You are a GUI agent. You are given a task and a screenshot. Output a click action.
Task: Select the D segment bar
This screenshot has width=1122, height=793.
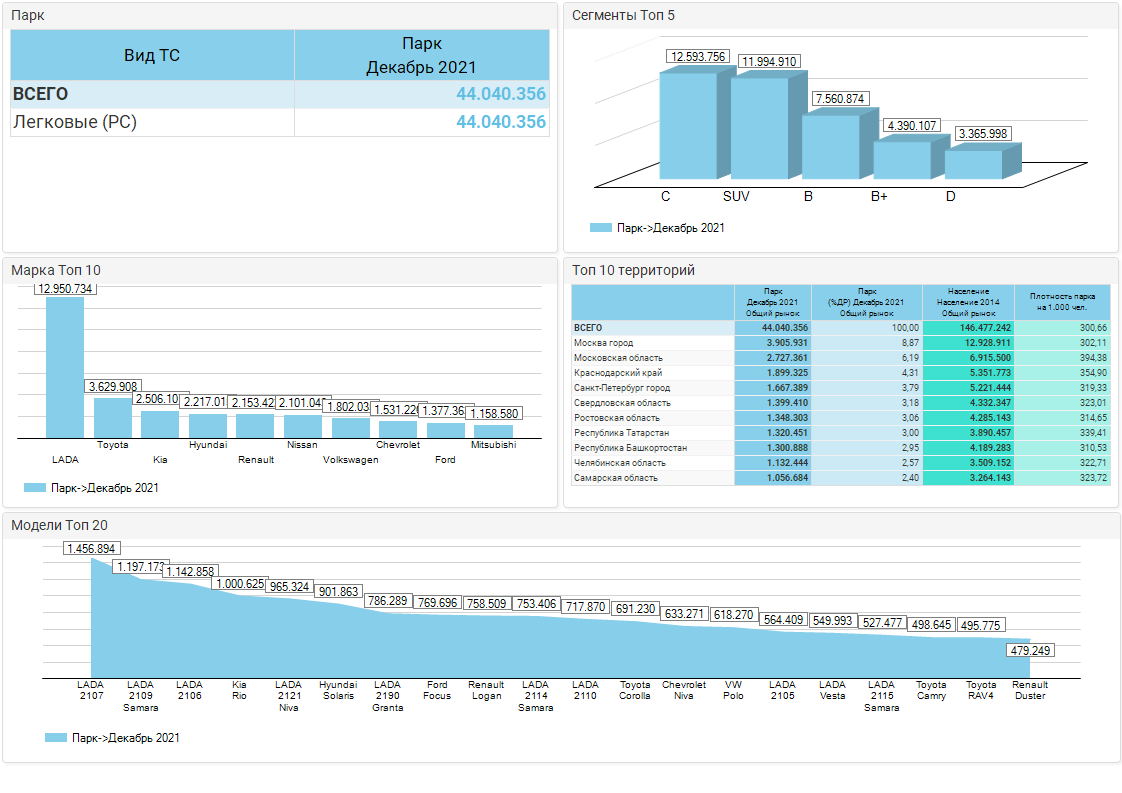tap(973, 164)
